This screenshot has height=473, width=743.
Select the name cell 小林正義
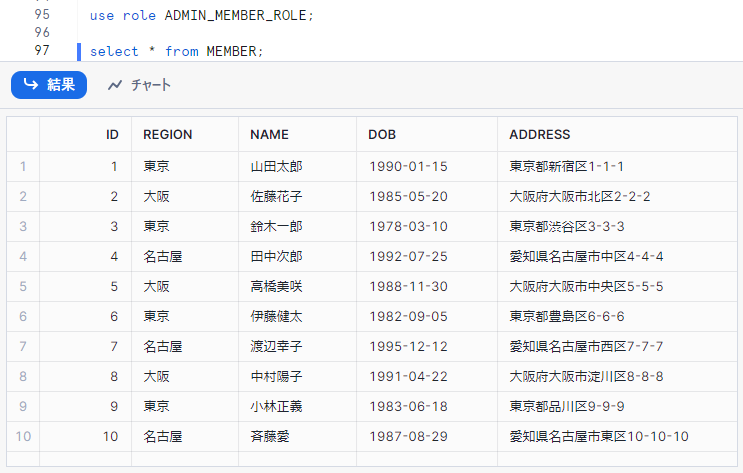pos(297,406)
